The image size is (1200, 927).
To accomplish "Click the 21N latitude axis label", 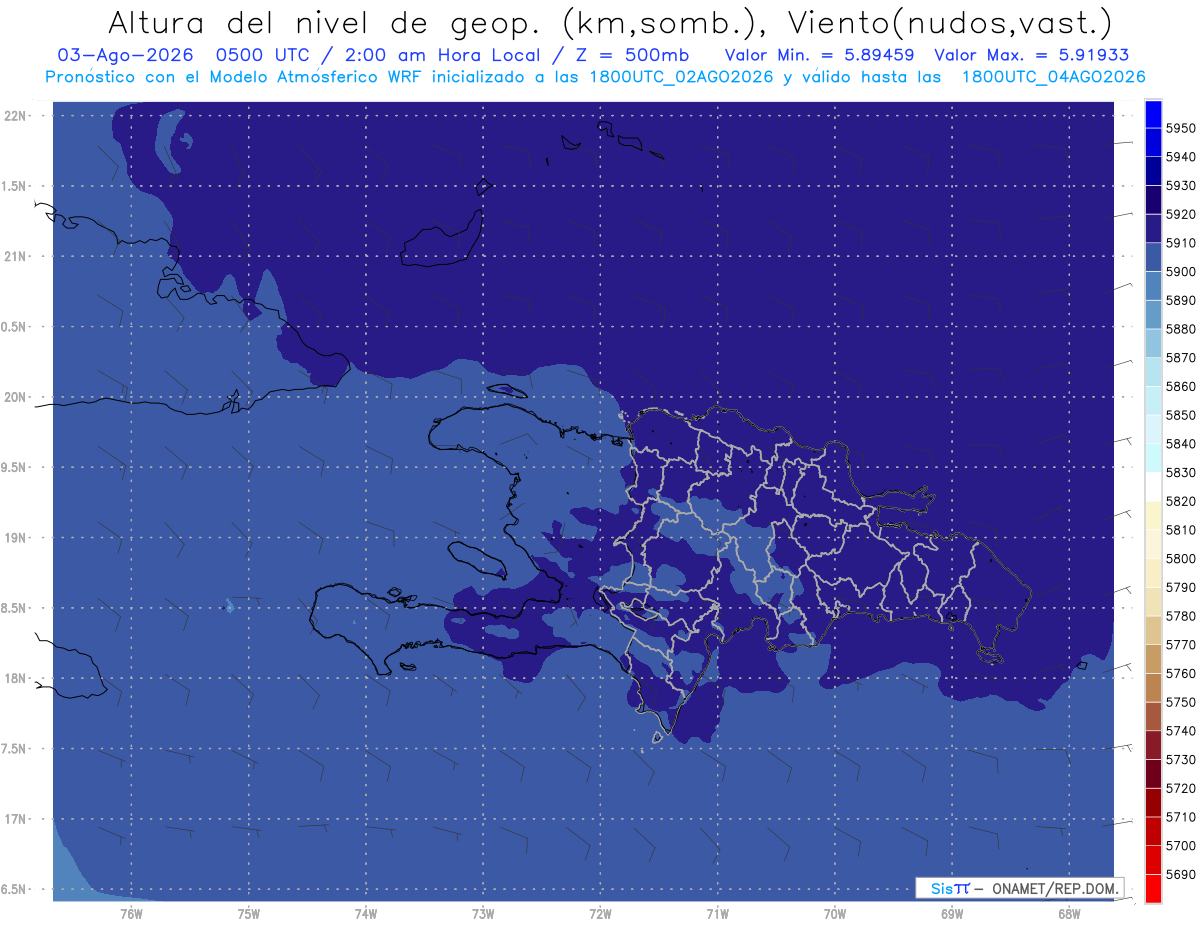I will (x=15, y=257).
